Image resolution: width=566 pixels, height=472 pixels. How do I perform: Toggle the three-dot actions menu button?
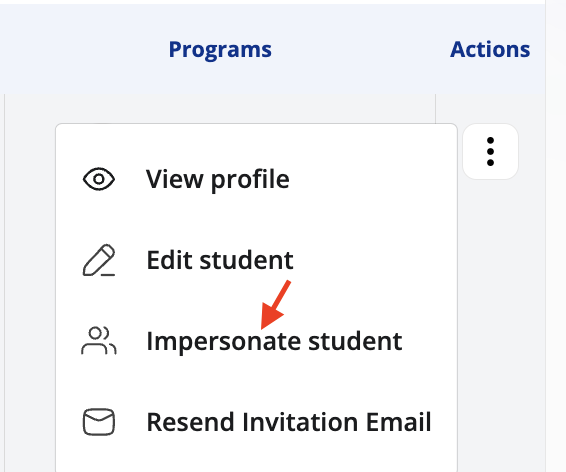[490, 152]
